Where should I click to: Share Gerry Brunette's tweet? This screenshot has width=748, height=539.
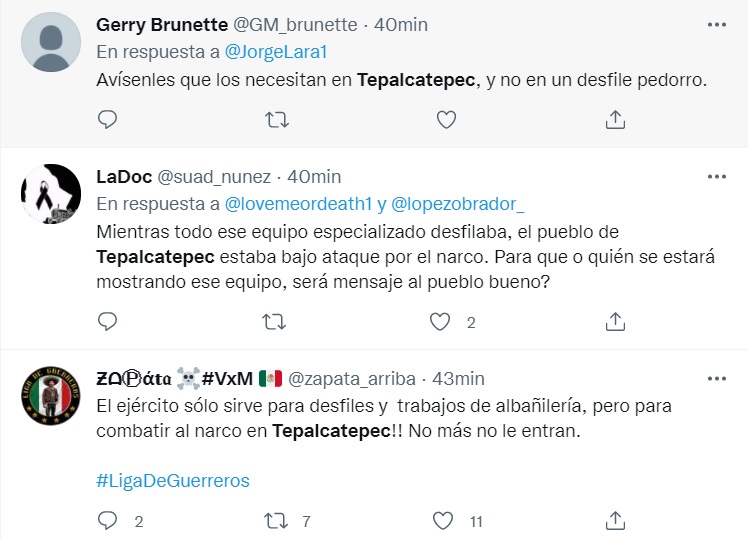click(x=616, y=120)
